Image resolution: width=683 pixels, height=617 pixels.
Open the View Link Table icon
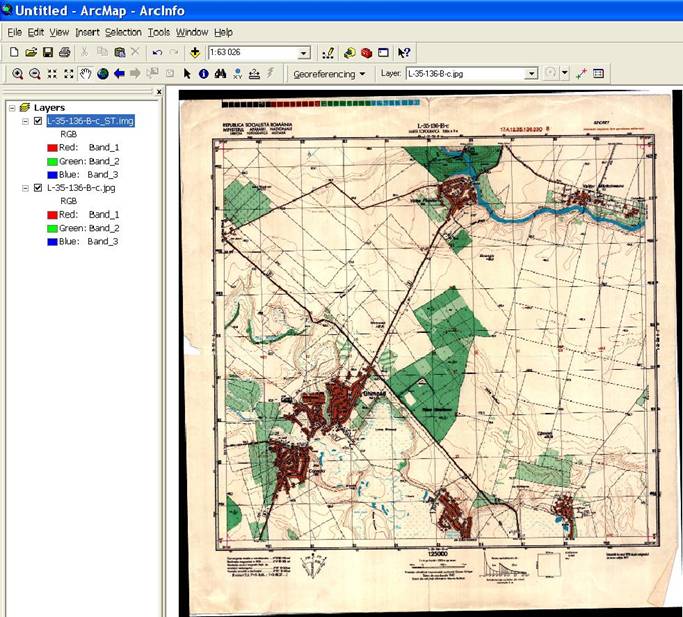[599, 74]
